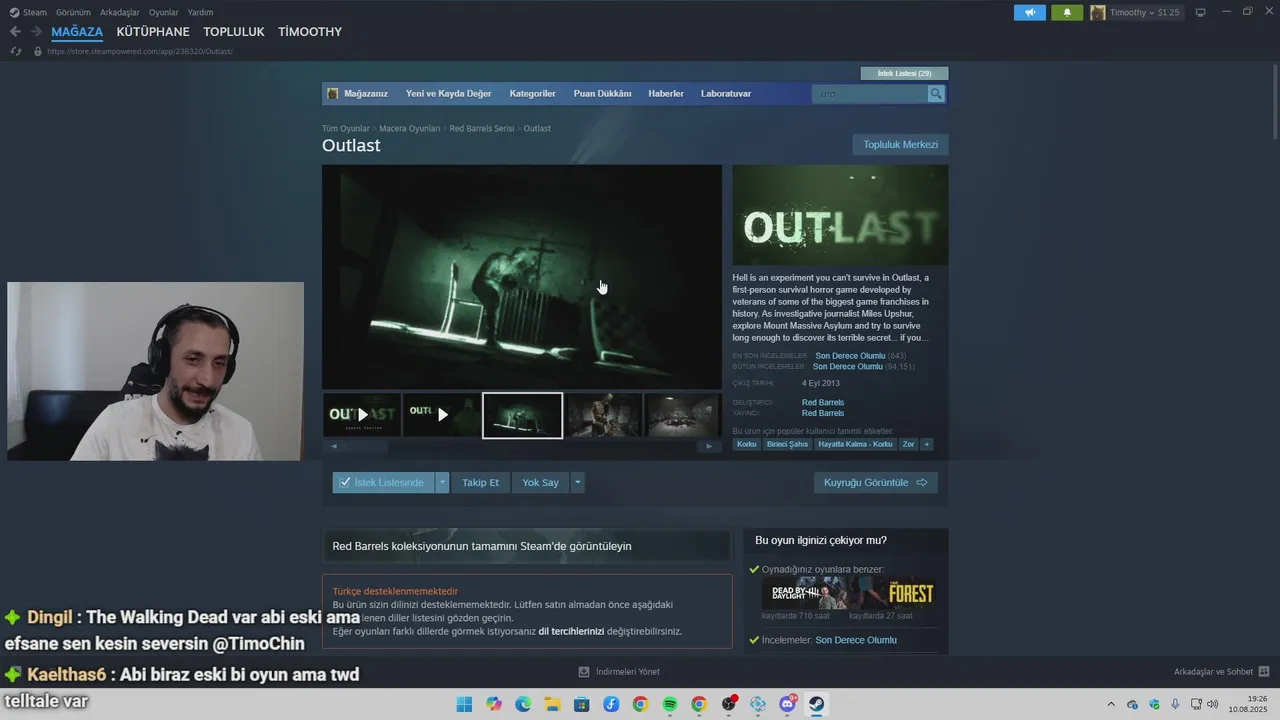Viewport: 1280px width, 720px height.
Task: Advance the screenshot strip right arrow
Action: pyautogui.click(x=709, y=446)
